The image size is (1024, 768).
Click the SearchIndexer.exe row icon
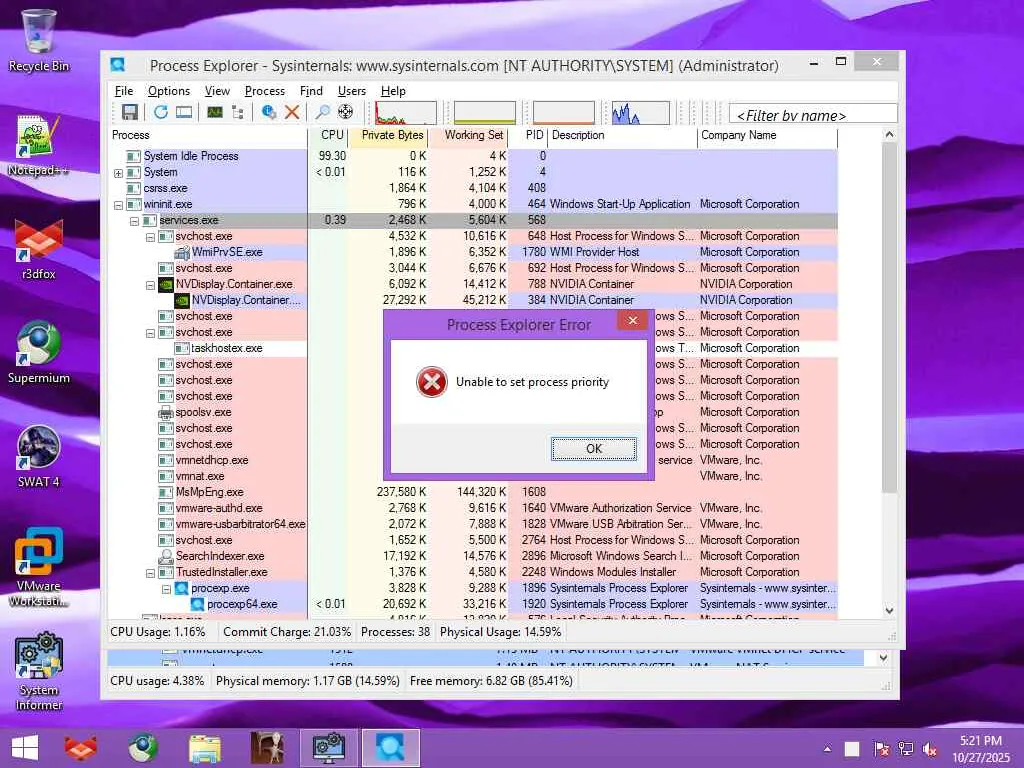[x=166, y=556]
